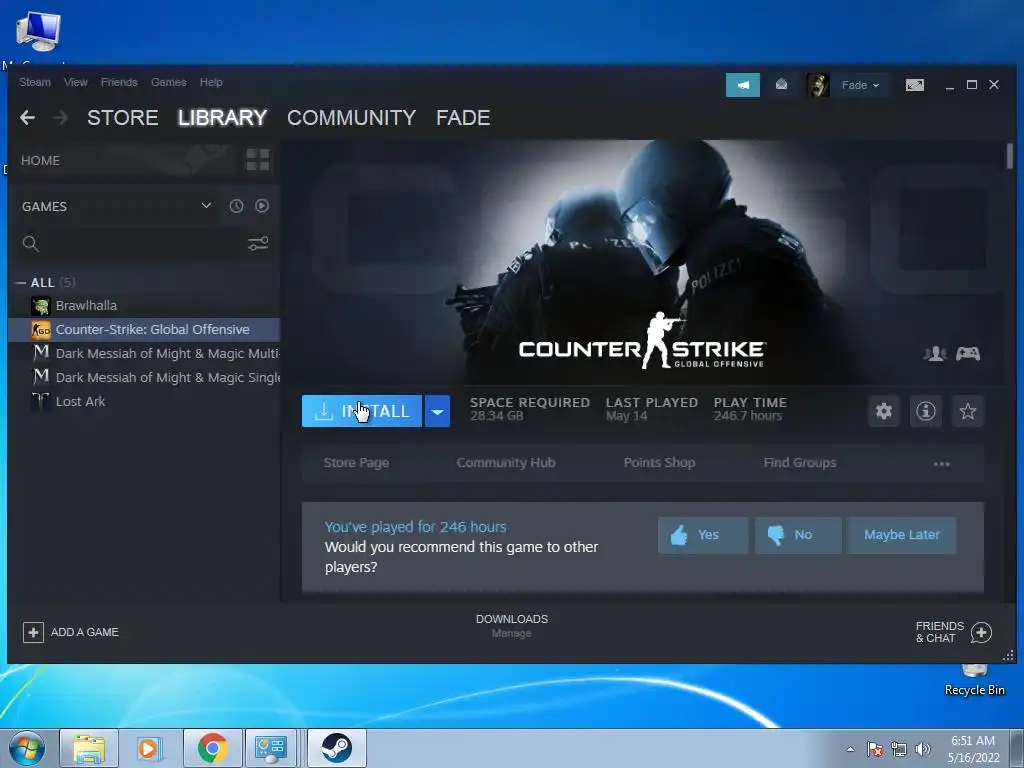
Task: Open the FADE profile tab
Action: (463, 118)
